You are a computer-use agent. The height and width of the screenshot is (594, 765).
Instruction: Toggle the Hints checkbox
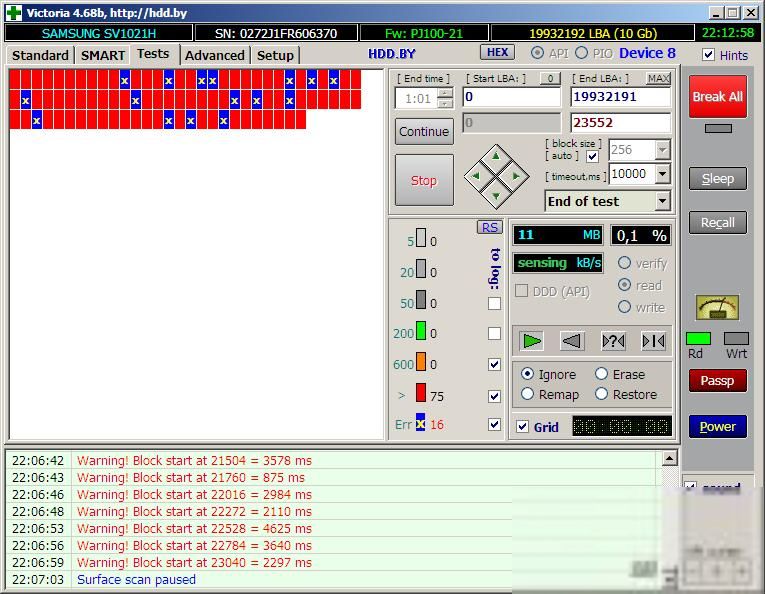[708, 55]
